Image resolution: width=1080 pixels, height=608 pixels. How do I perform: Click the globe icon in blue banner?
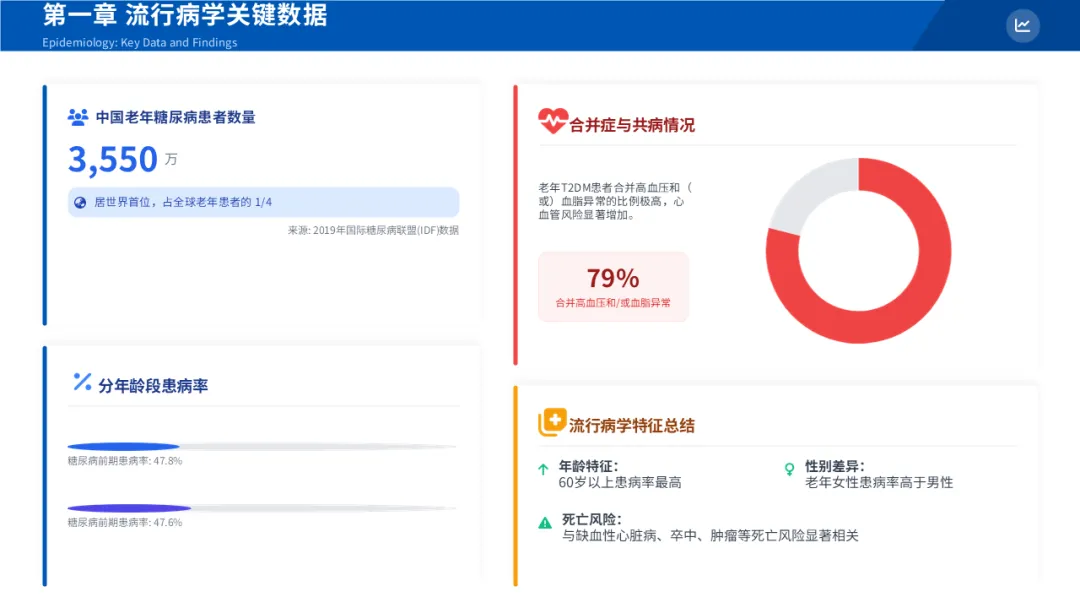click(x=80, y=202)
